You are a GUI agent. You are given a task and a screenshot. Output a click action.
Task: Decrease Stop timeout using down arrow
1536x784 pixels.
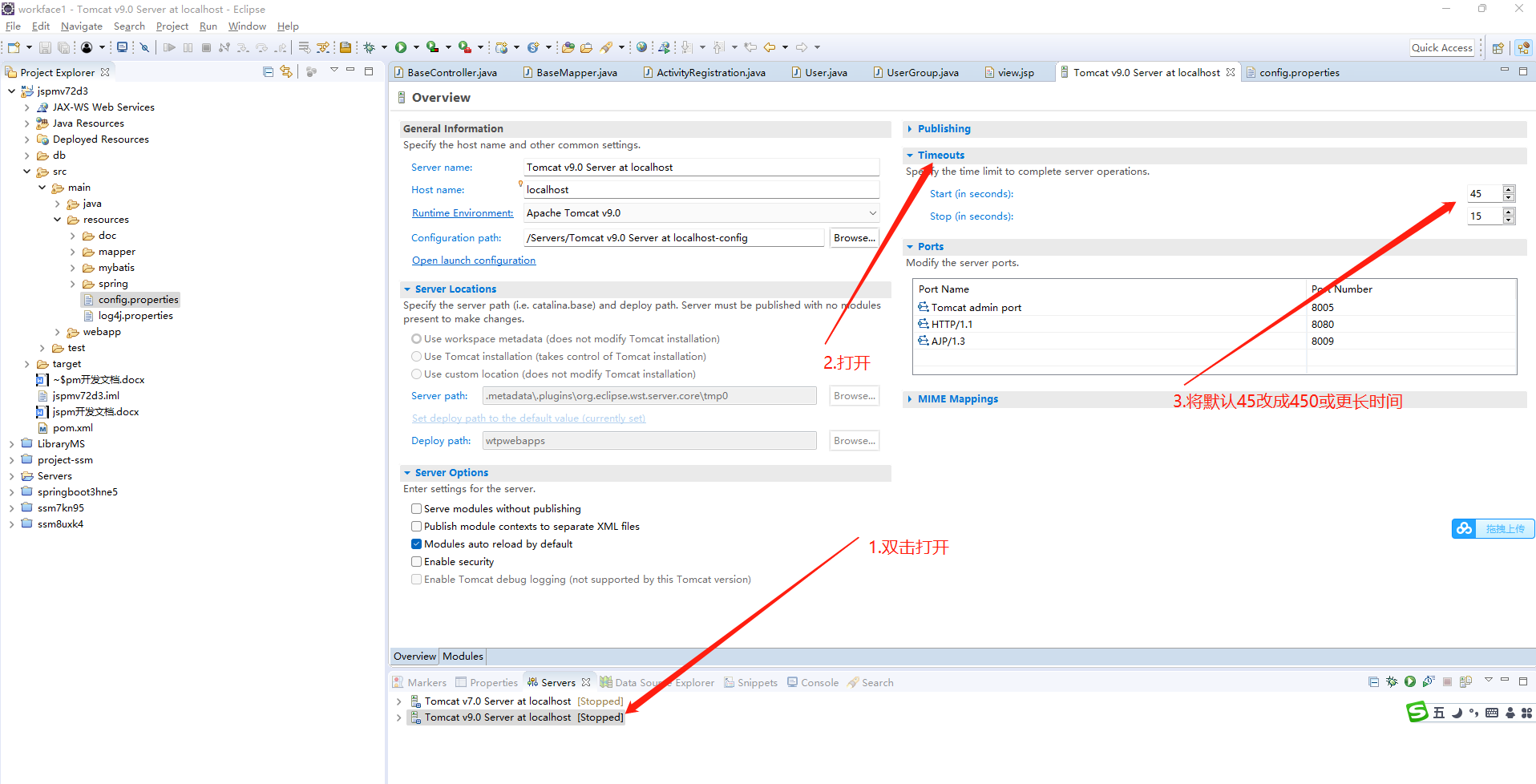point(1509,220)
